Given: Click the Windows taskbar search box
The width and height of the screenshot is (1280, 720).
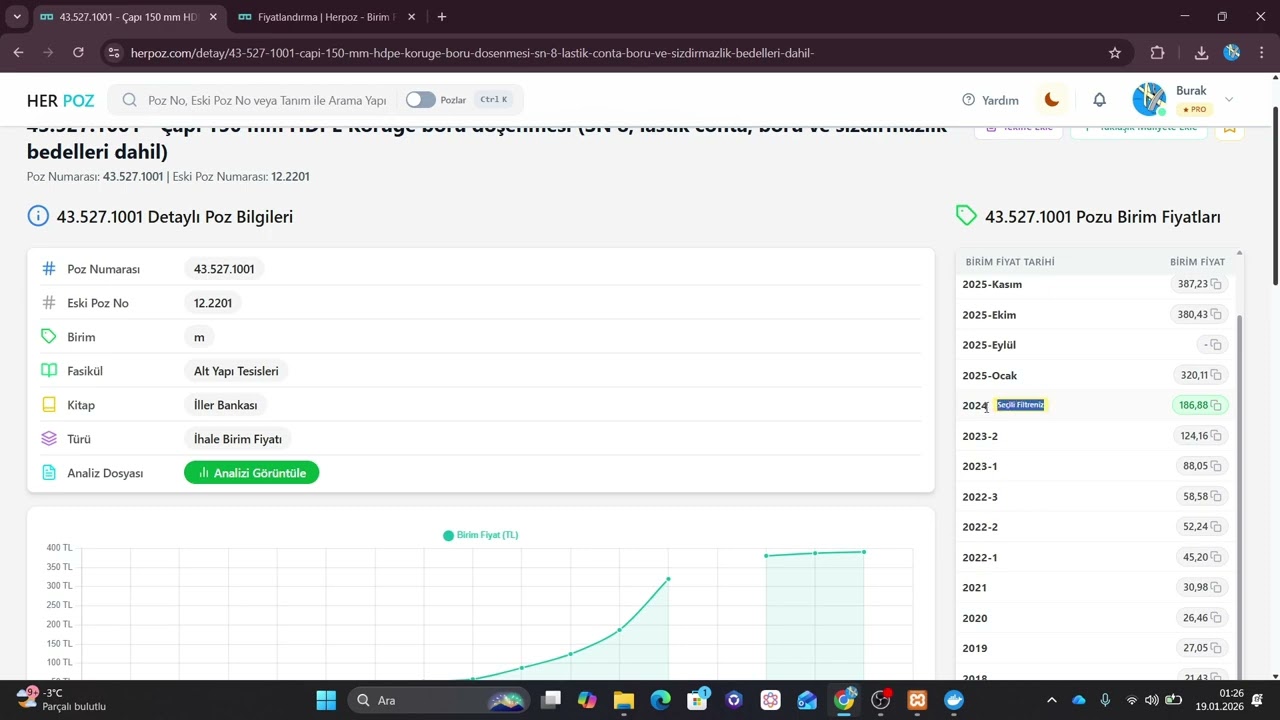Looking at the screenshot, I should 440,700.
